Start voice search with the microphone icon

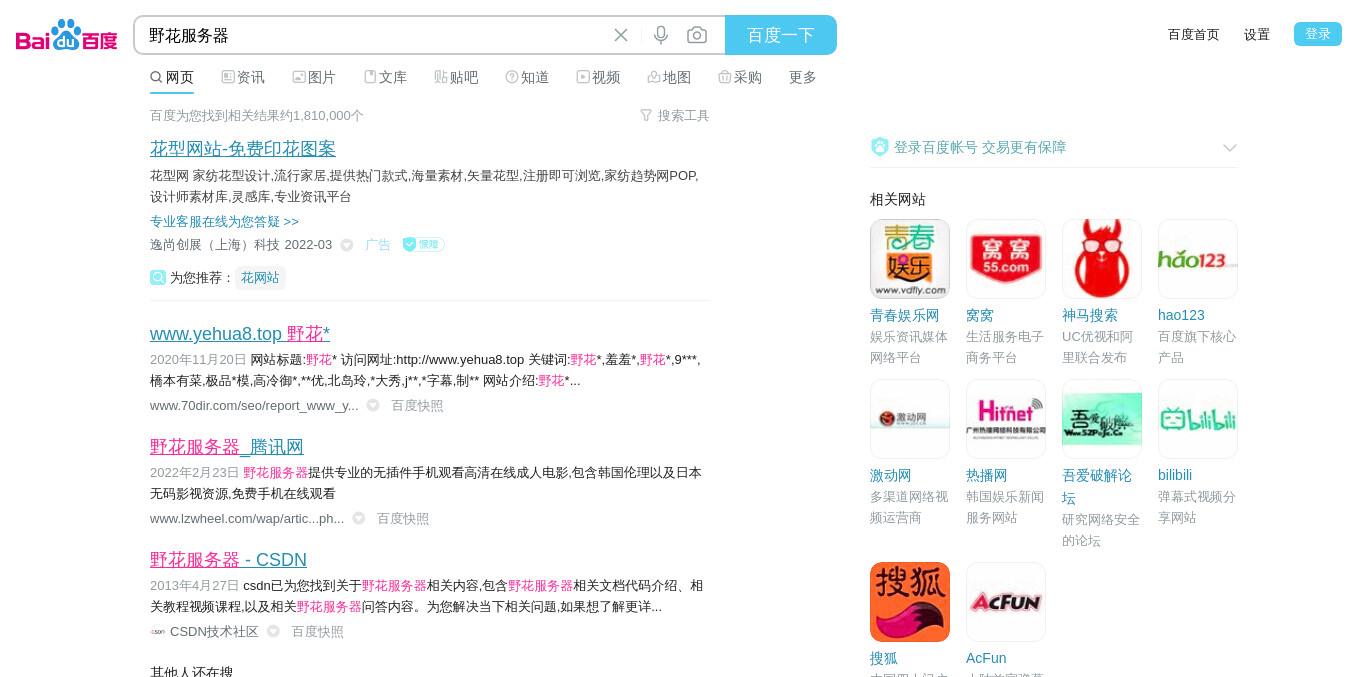[661, 35]
